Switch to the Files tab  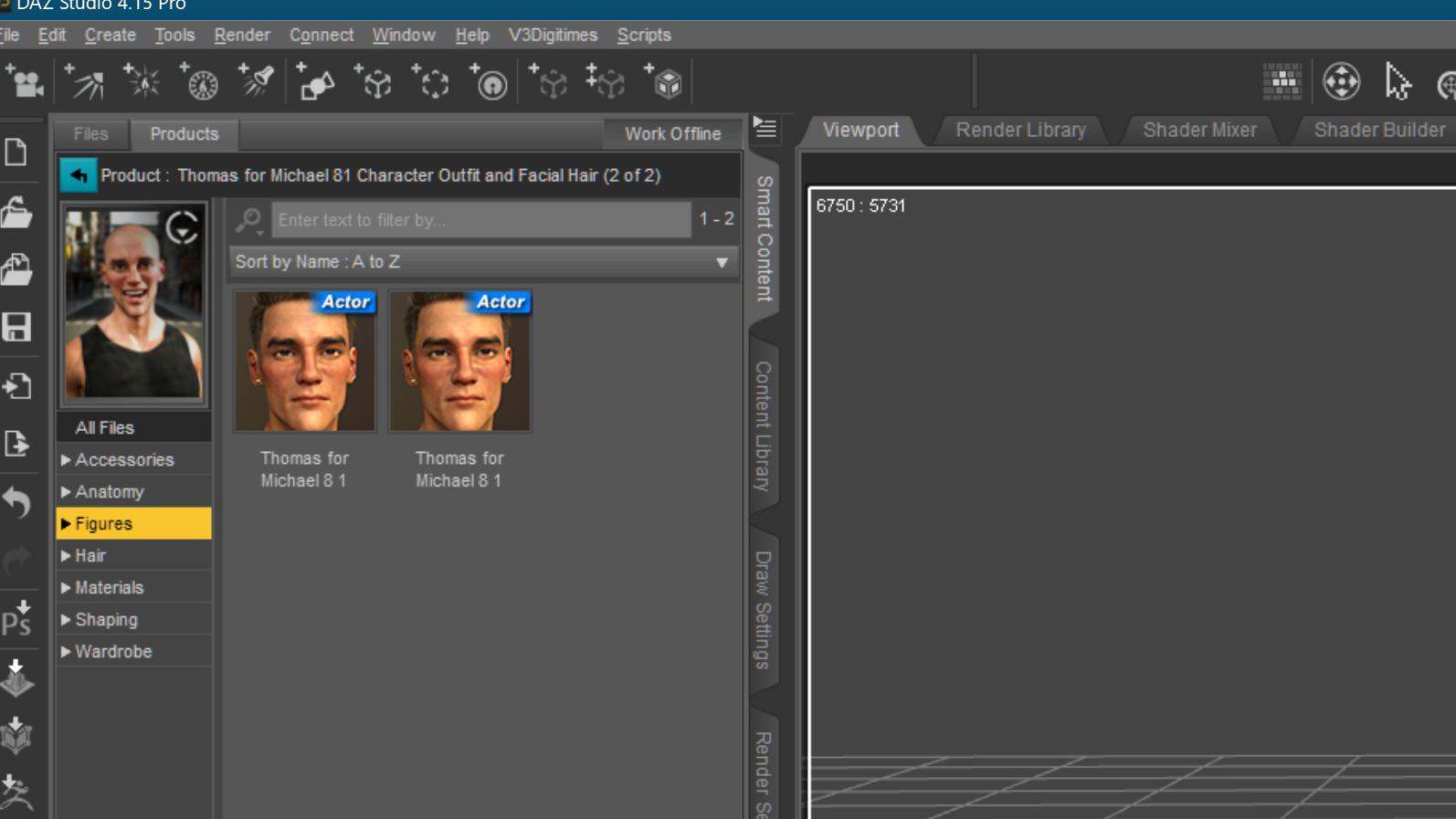coord(90,134)
